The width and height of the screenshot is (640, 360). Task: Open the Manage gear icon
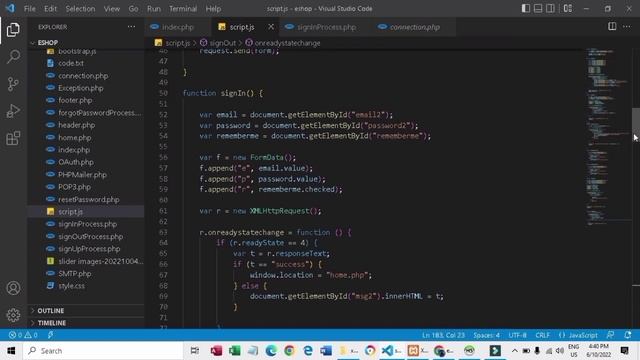pyautogui.click(x=13, y=315)
